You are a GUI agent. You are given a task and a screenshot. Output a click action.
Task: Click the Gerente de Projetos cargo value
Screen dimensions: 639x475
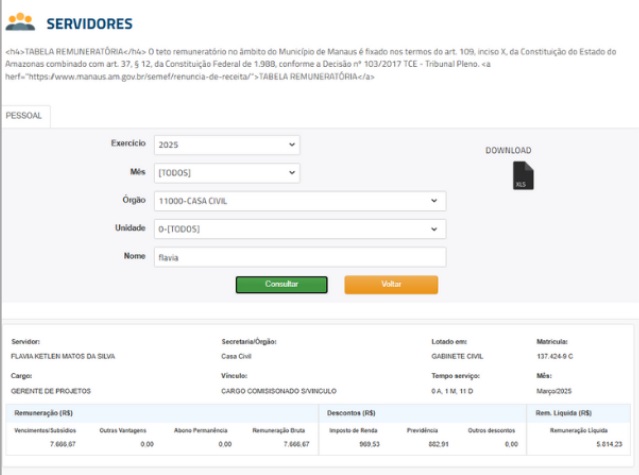point(49,390)
